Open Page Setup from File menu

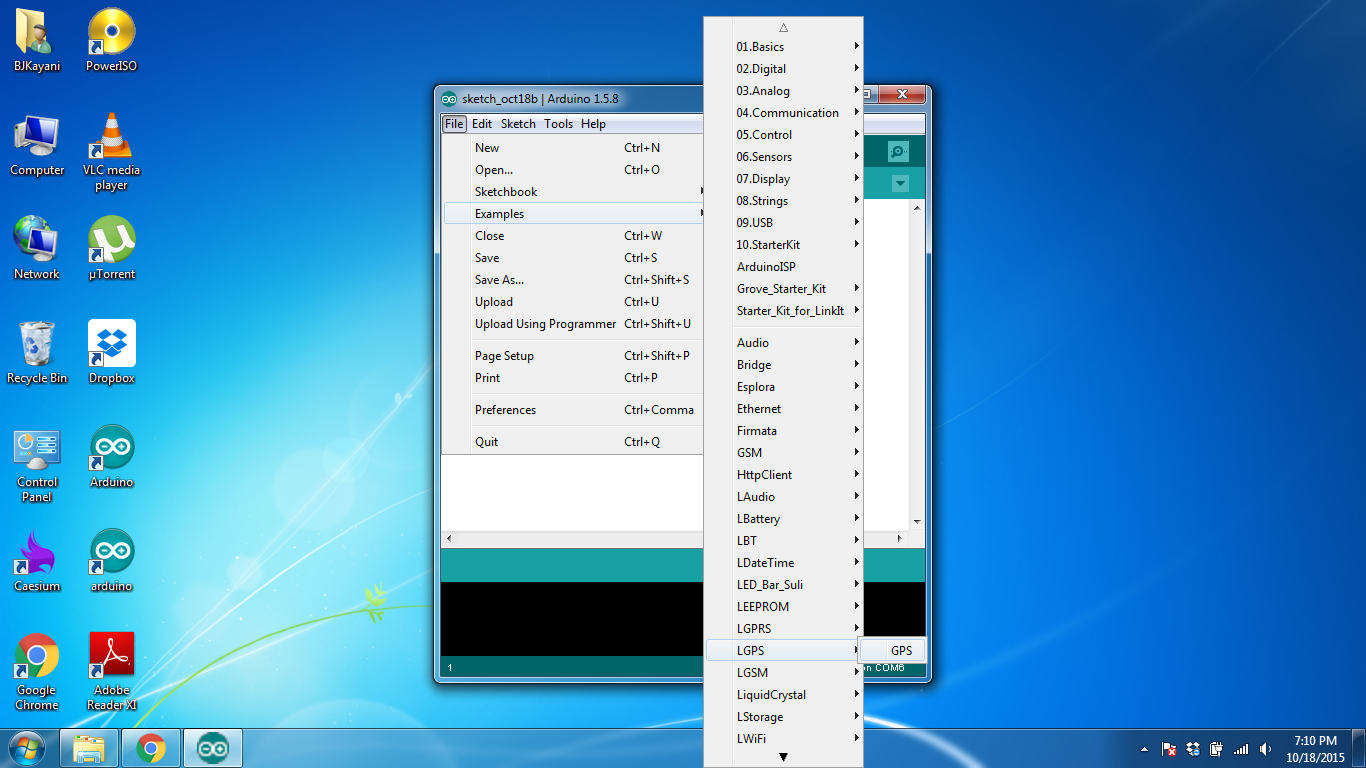tap(574, 356)
